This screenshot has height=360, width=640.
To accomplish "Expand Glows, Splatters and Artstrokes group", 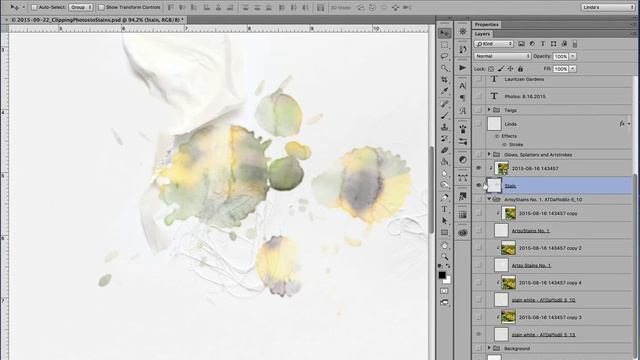I will click(489, 154).
